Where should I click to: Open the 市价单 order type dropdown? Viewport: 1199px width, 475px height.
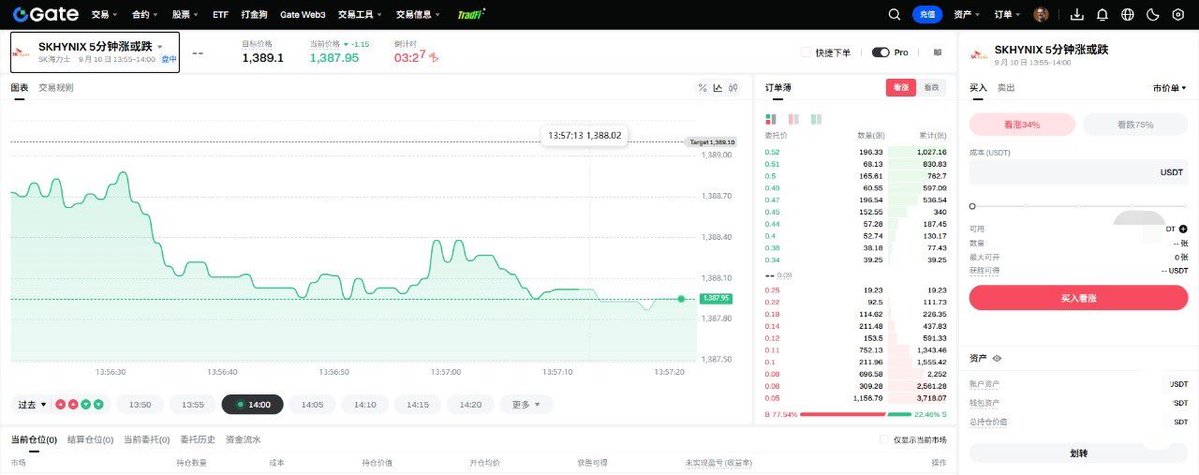[1170, 88]
